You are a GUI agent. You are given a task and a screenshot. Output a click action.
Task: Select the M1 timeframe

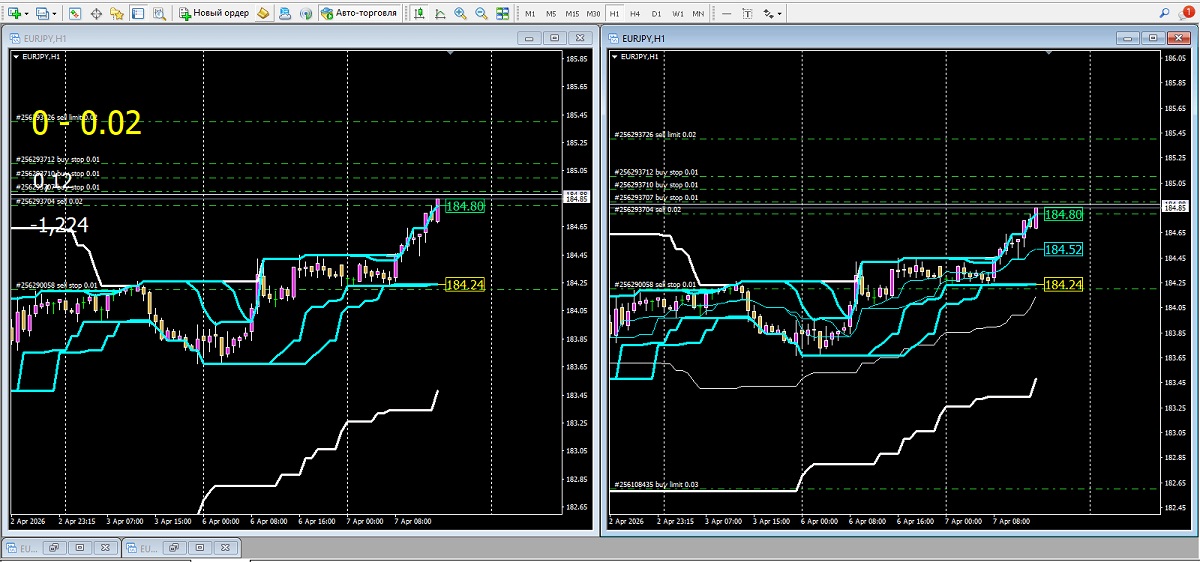click(530, 14)
